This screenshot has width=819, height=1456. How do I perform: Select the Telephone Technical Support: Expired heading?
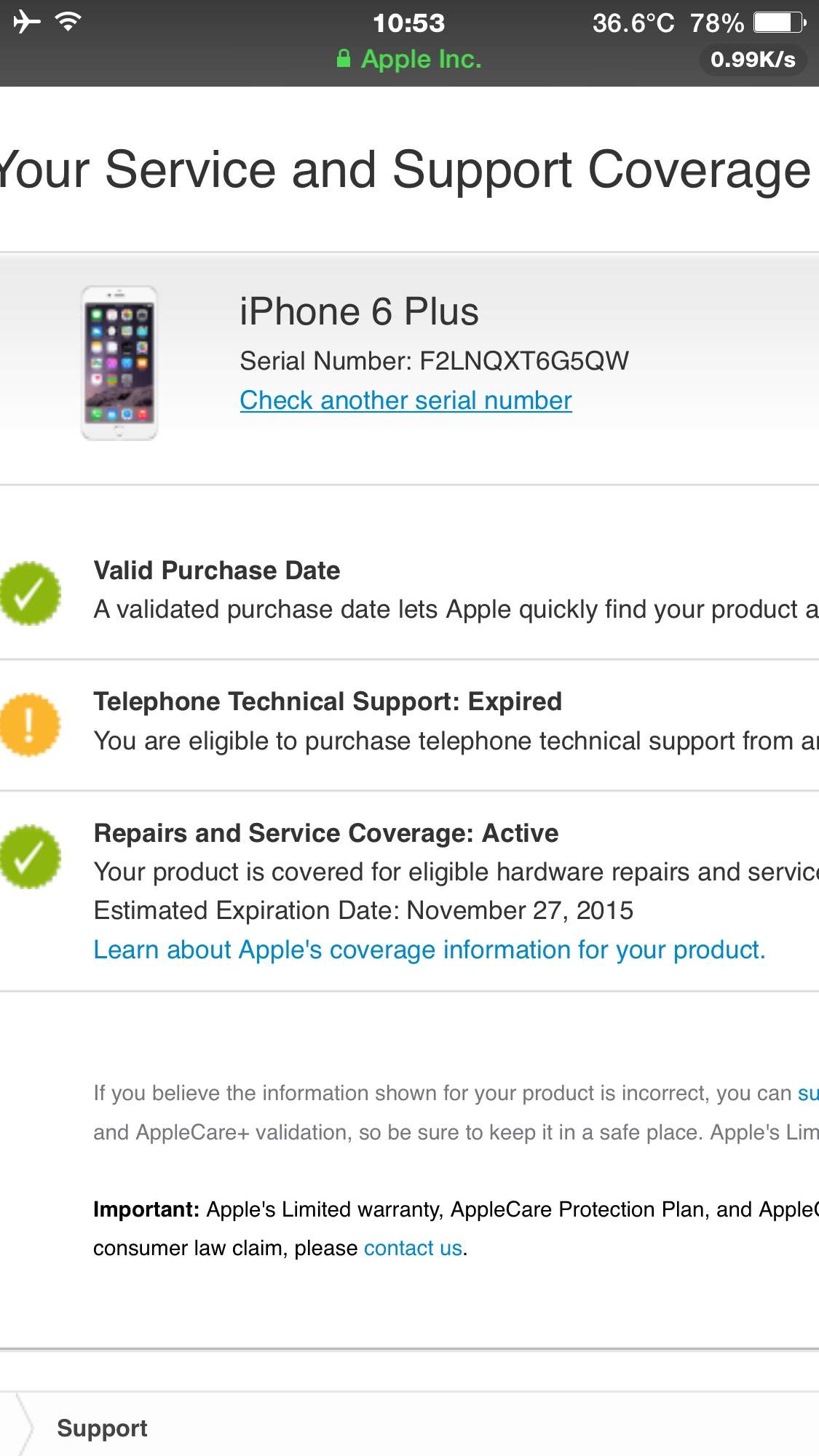[328, 701]
